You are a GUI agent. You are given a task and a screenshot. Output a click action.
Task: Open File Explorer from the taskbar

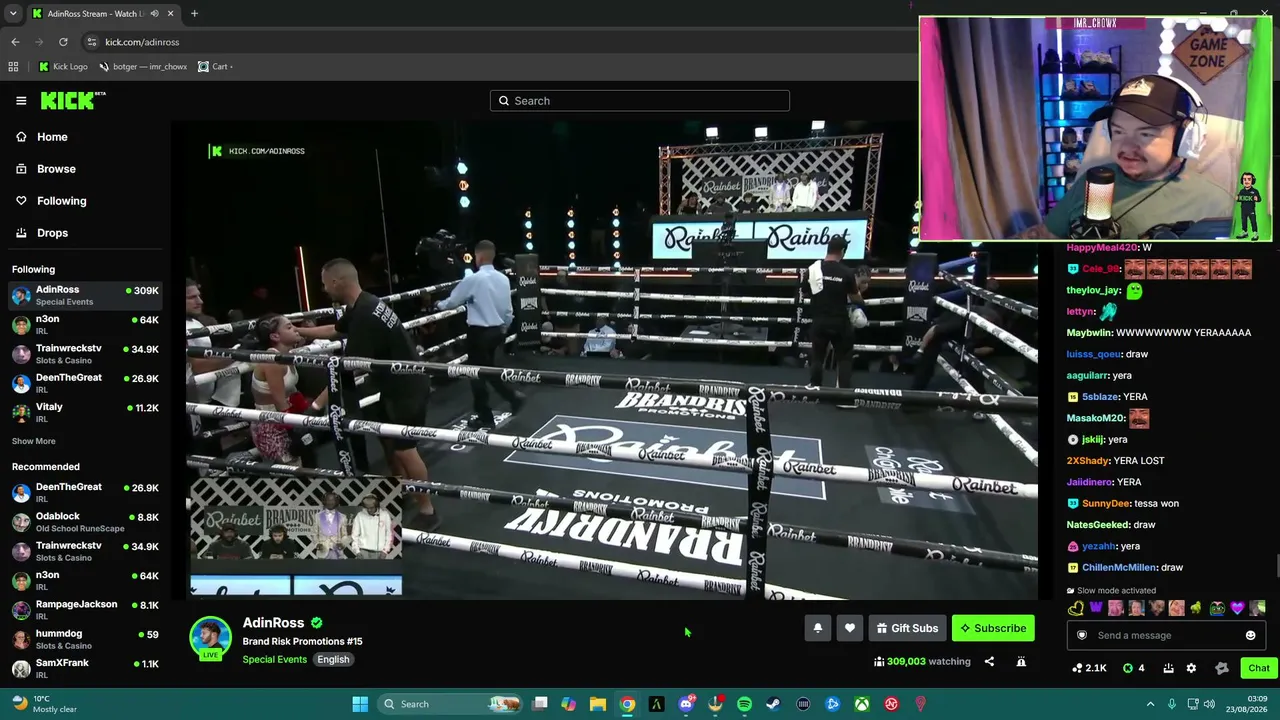coord(597,704)
